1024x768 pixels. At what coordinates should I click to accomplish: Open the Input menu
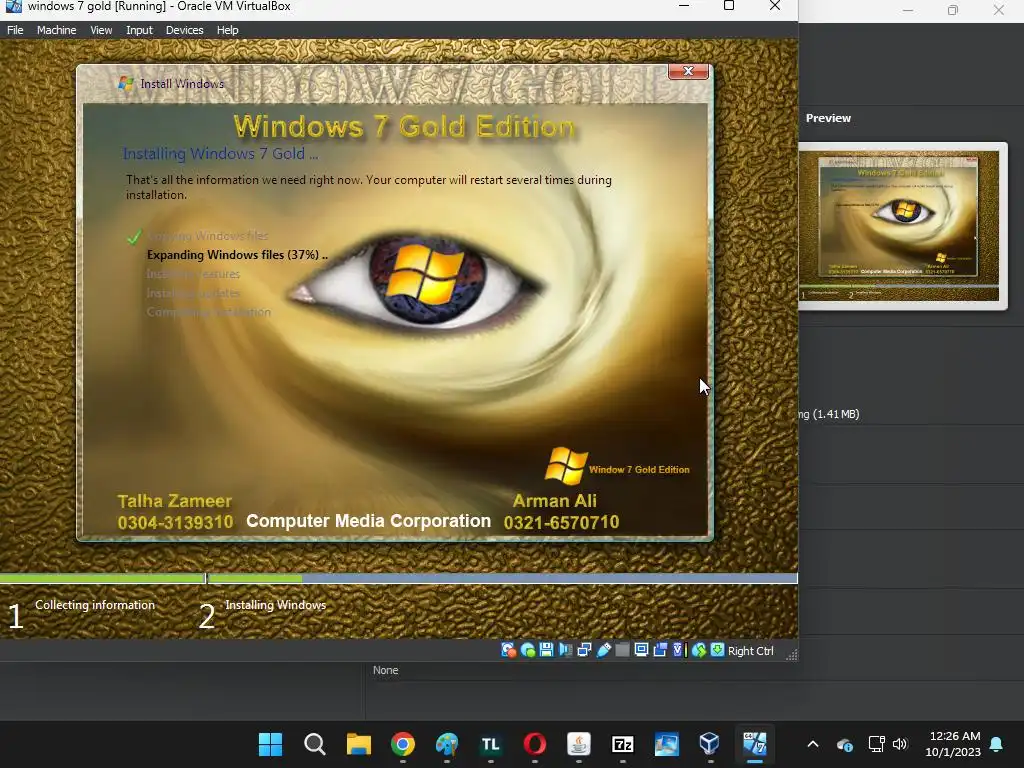(139, 30)
